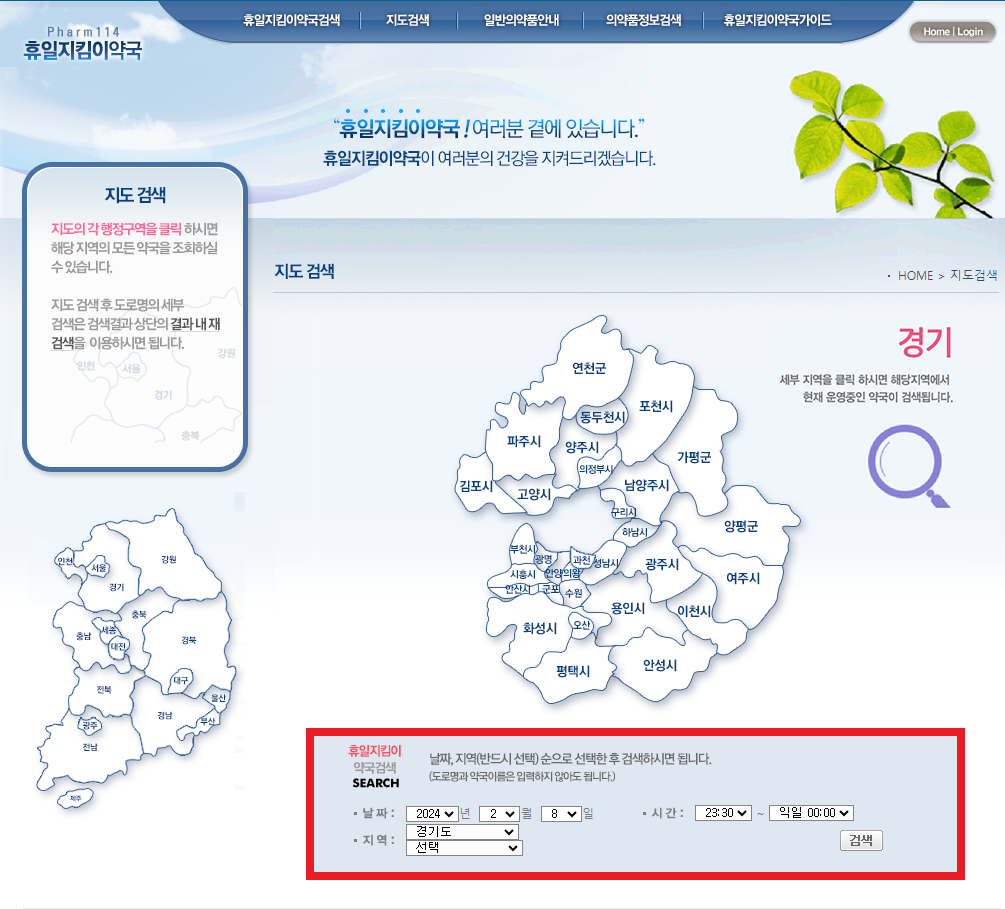Image resolution: width=1005 pixels, height=909 pixels.
Task: Select 서울 on the Korea map
Action: 99,568
